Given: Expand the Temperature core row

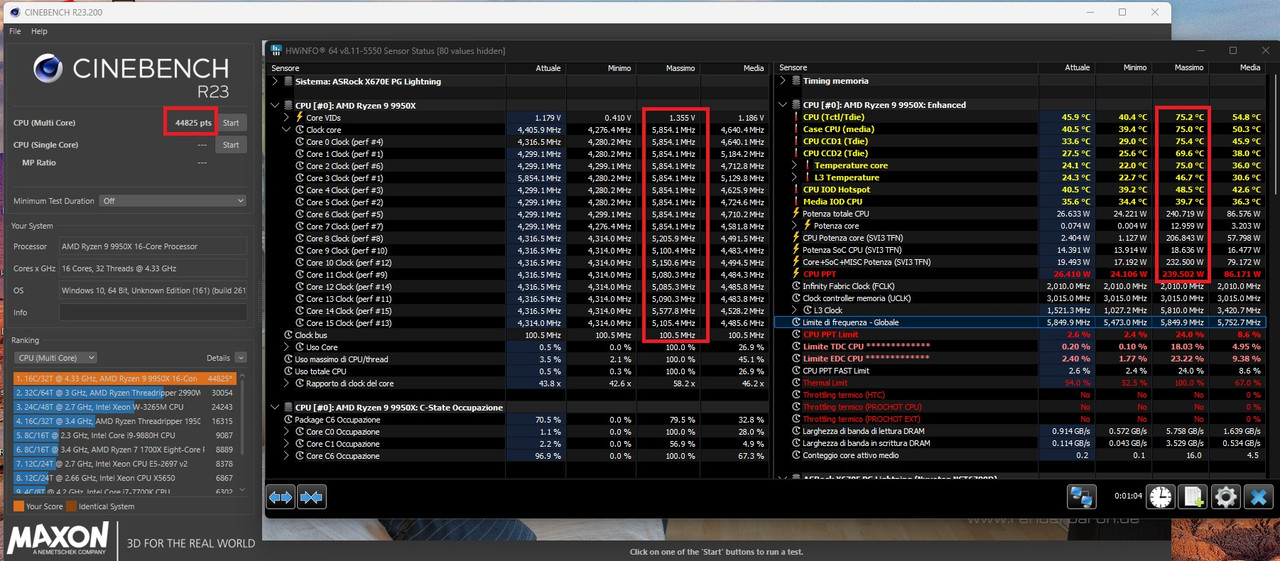Looking at the screenshot, I should pos(796,165).
